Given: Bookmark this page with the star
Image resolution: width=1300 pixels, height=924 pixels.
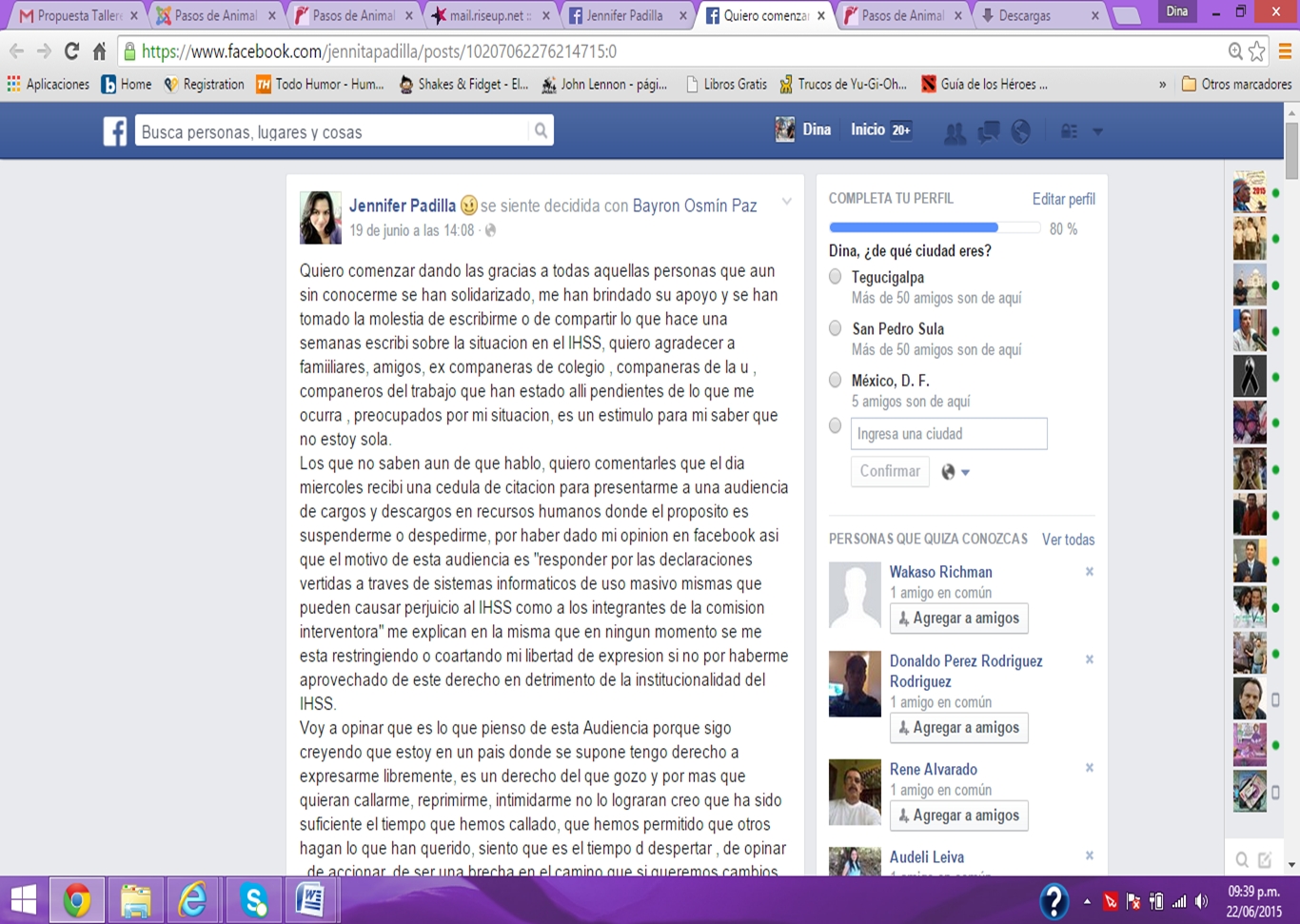Looking at the screenshot, I should 1257,51.
